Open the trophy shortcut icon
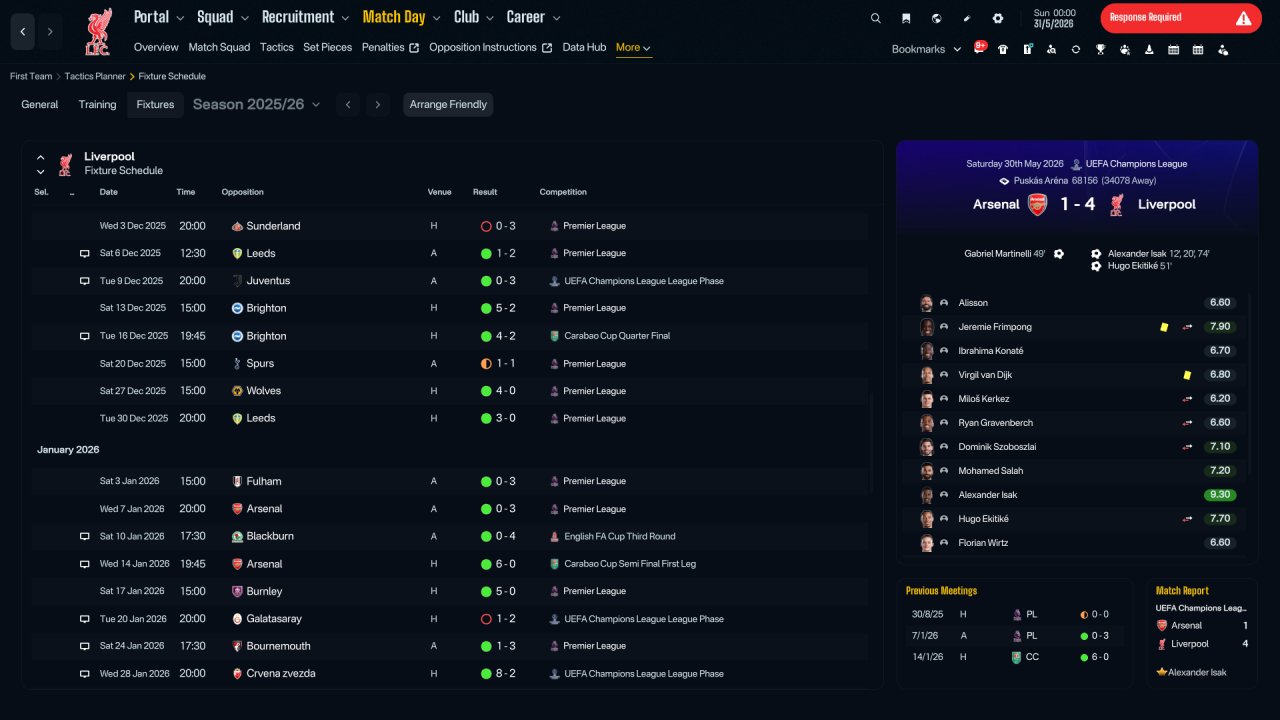The image size is (1280, 720). tap(1100, 49)
